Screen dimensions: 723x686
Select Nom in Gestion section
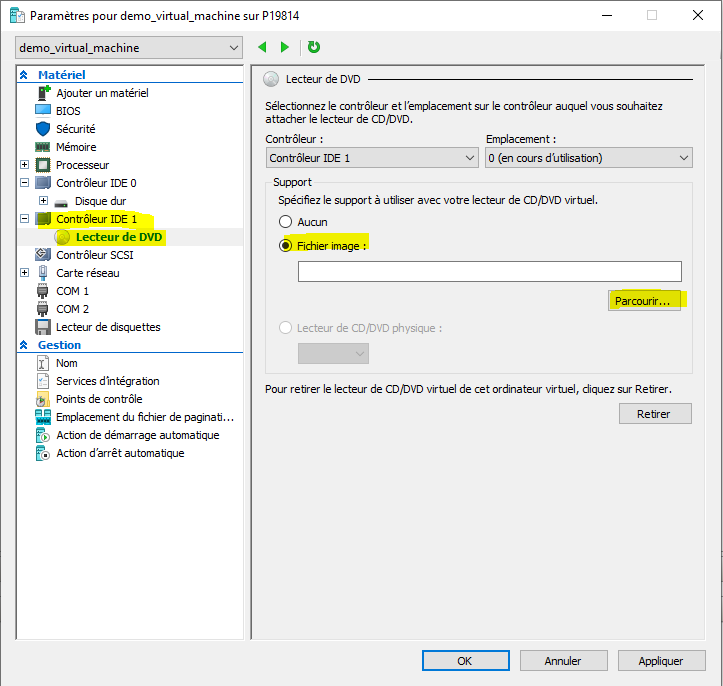click(67, 363)
